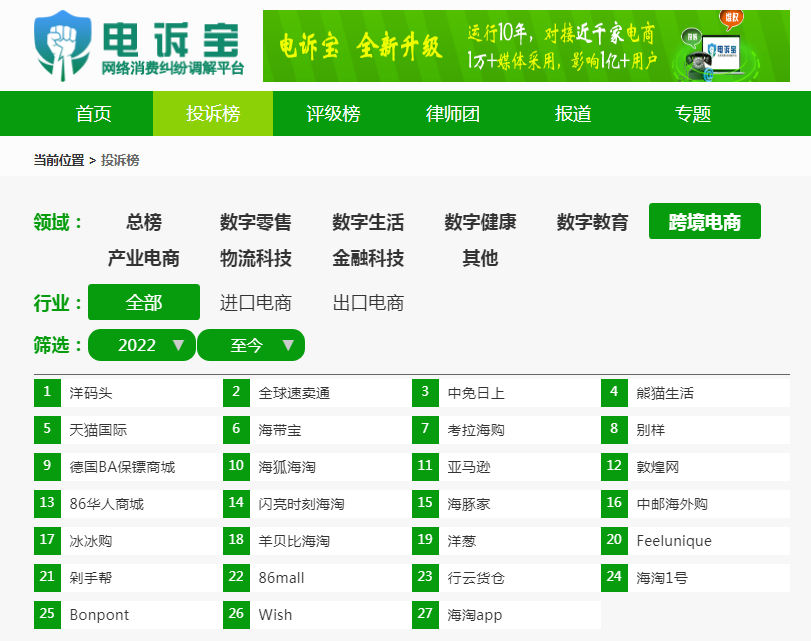Click the 冰冰购 platform name
This screenshot has height=641, width=811.
tap(91, 541)
